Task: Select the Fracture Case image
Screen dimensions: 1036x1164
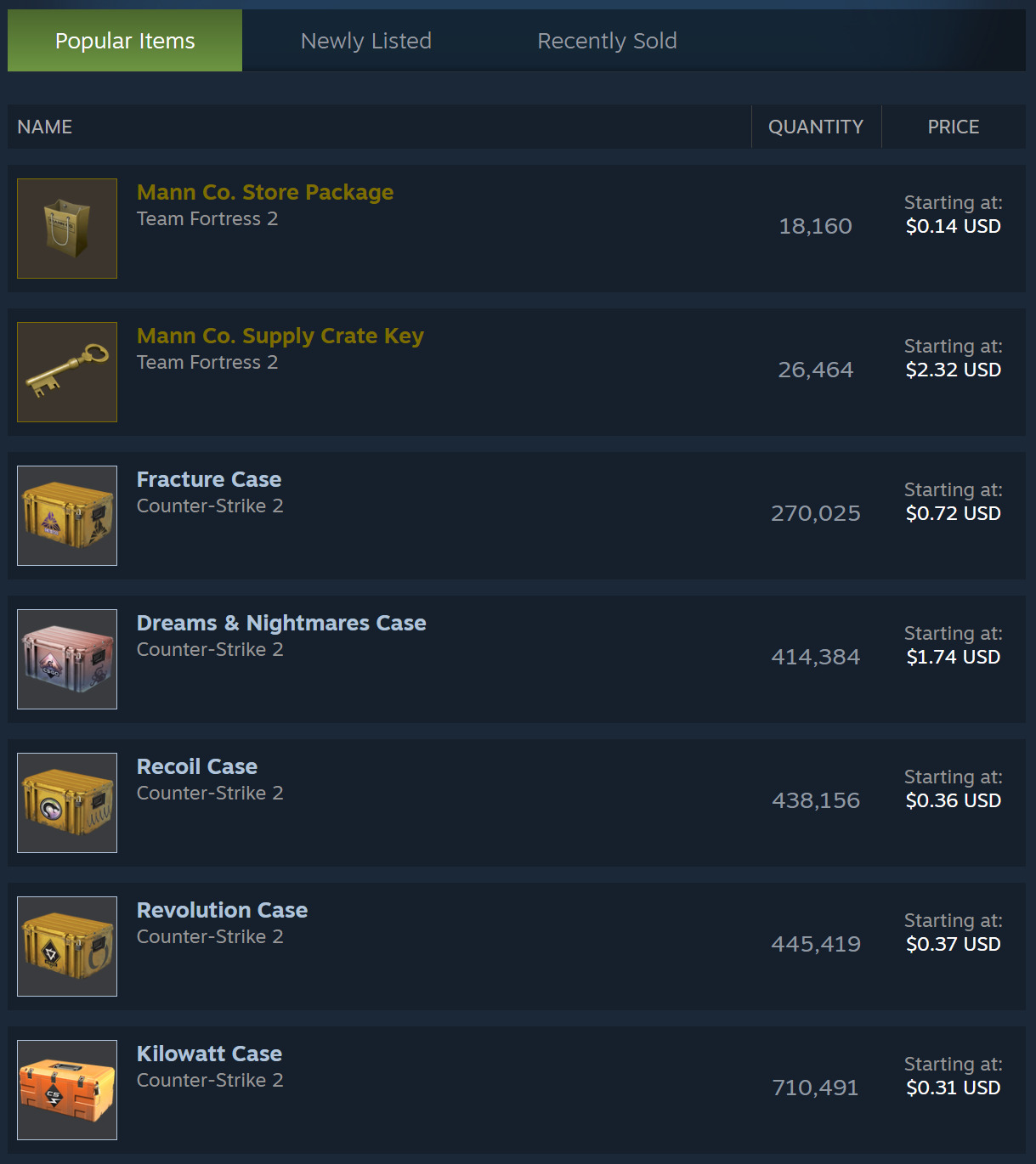Action: [x=67, y=516]
